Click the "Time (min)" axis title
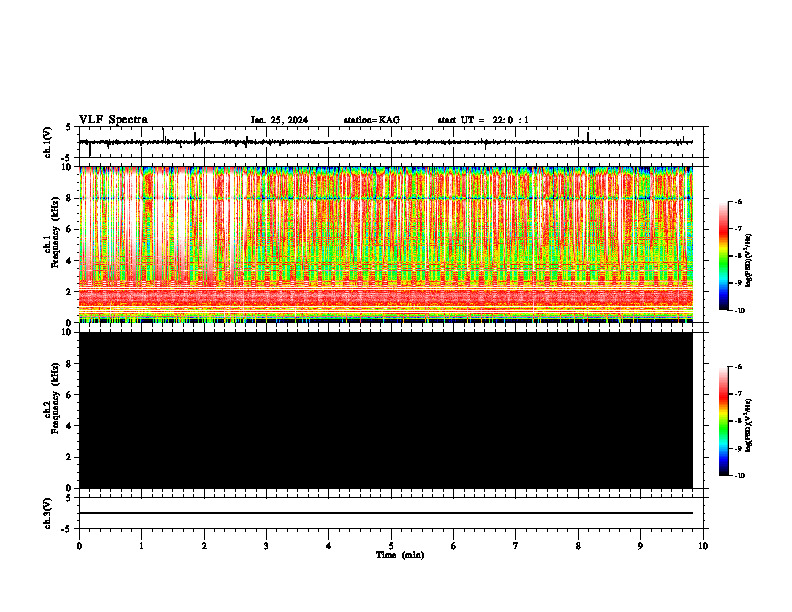The image size is (792, 612). [400, 555]
